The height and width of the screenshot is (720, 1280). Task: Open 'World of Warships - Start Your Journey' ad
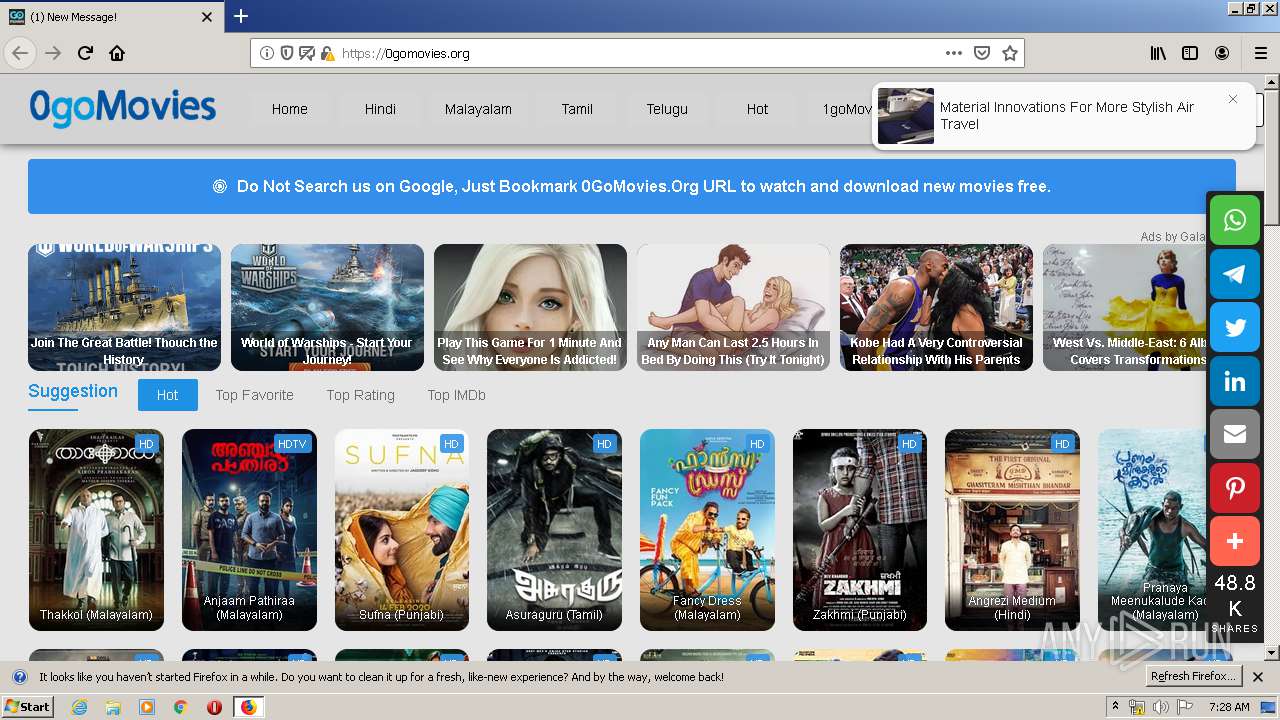(x=327, y=307)
